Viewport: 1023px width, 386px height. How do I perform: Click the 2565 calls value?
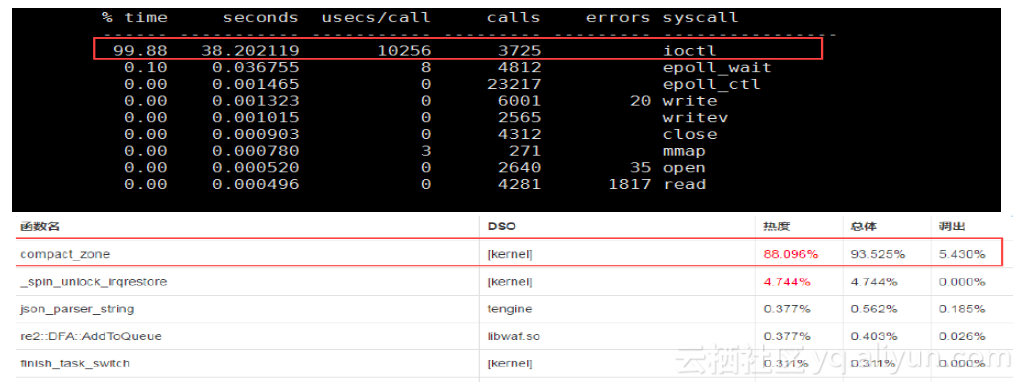click(x=519, y=117)
